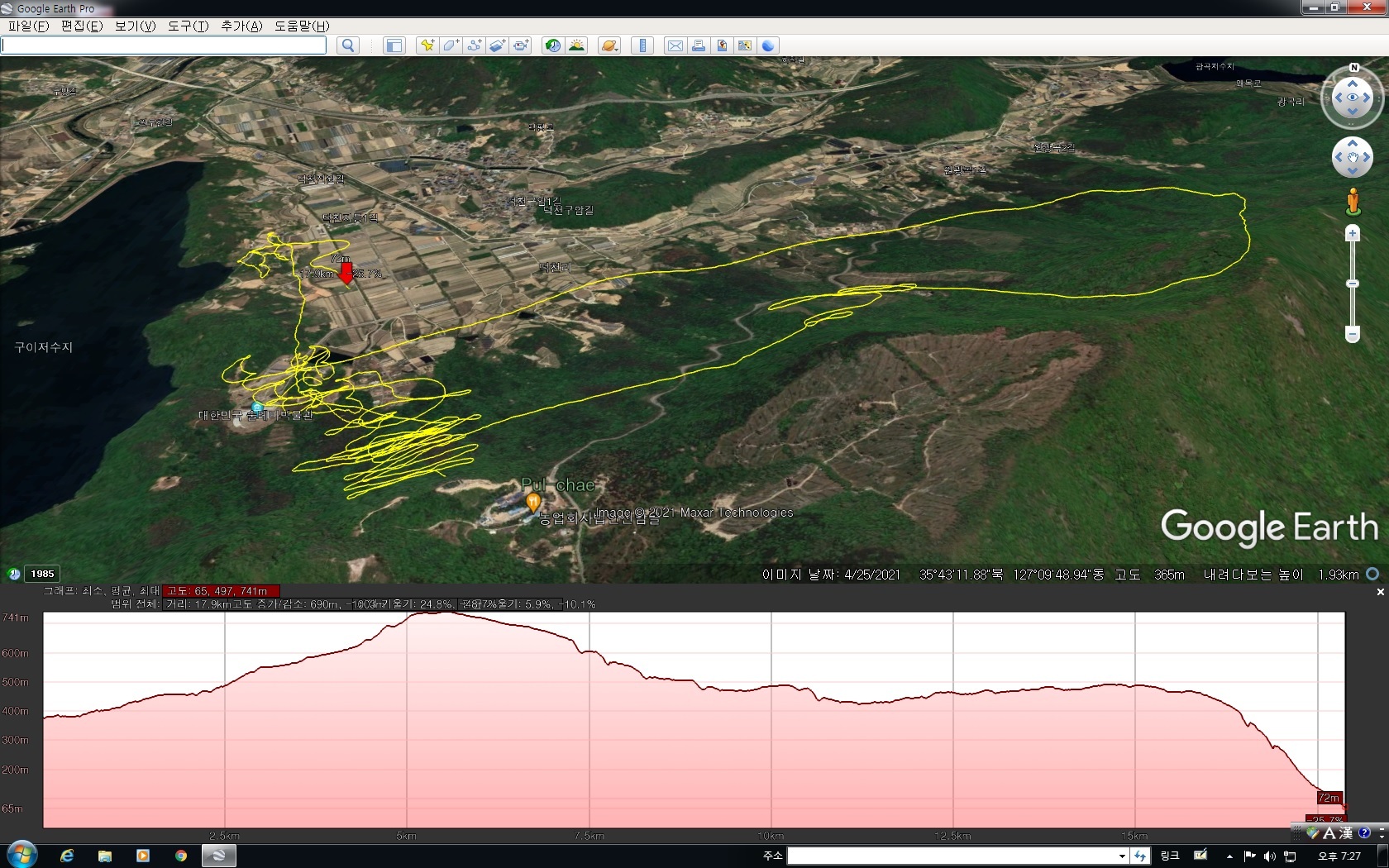Expand the taskbar address bar dropdown
This screenshot has height=868, width=1389.
pyautogui.click(x=1122, y=856)
